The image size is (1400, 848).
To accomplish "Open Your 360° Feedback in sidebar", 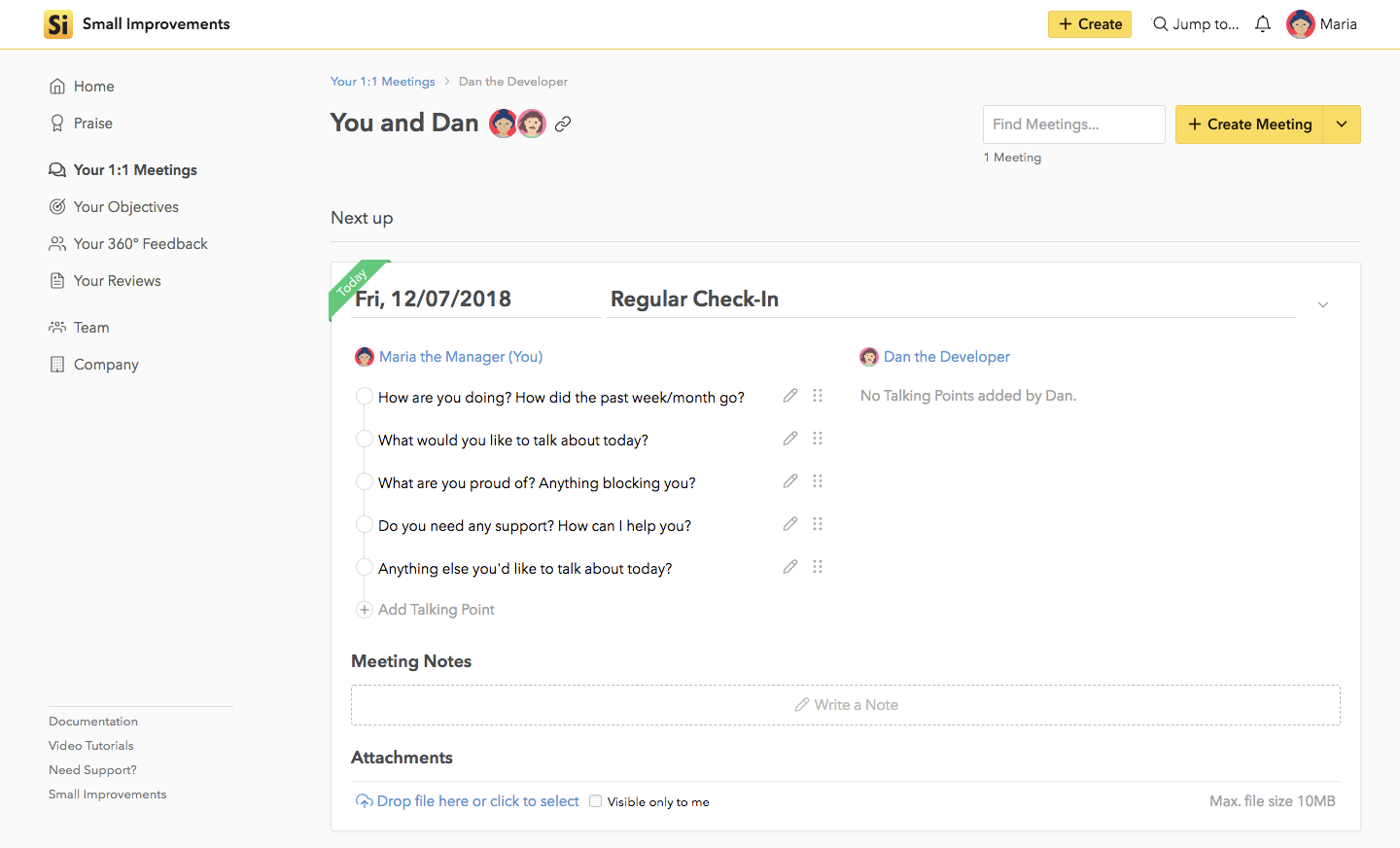I will click(128, 244).
